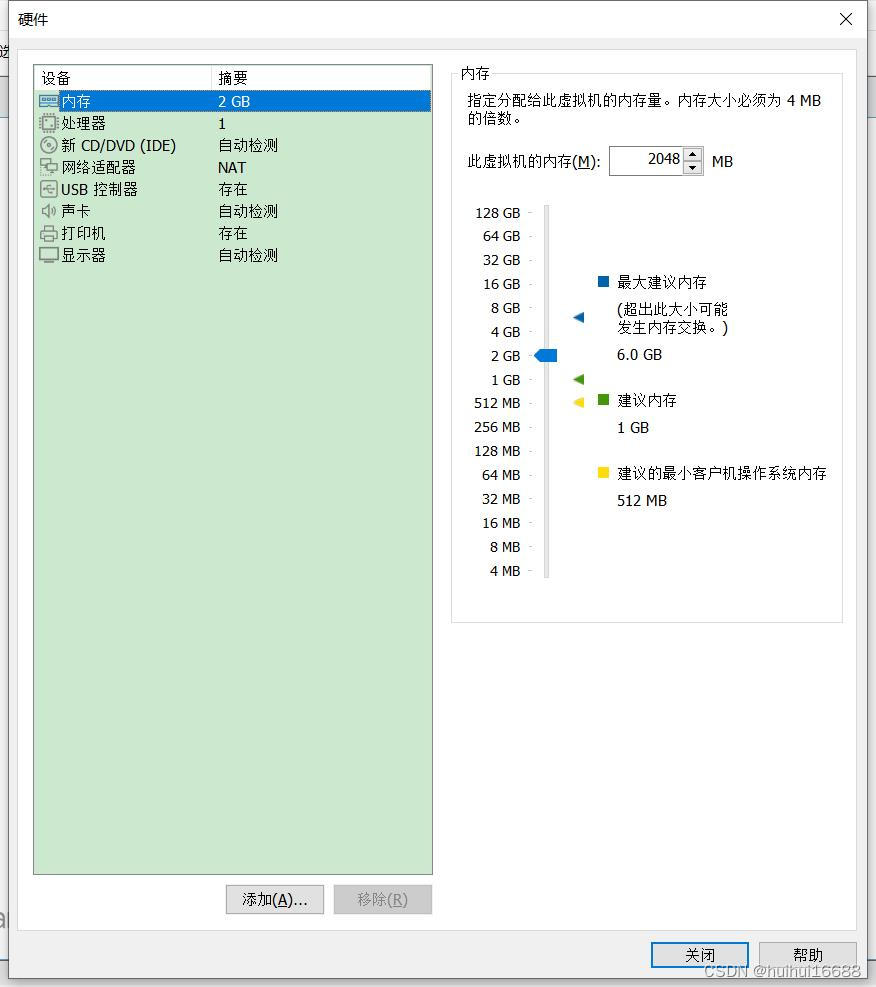Click the 添加(A)... button
Viewport: 876px width, 987px height.
tap(275, 900)
